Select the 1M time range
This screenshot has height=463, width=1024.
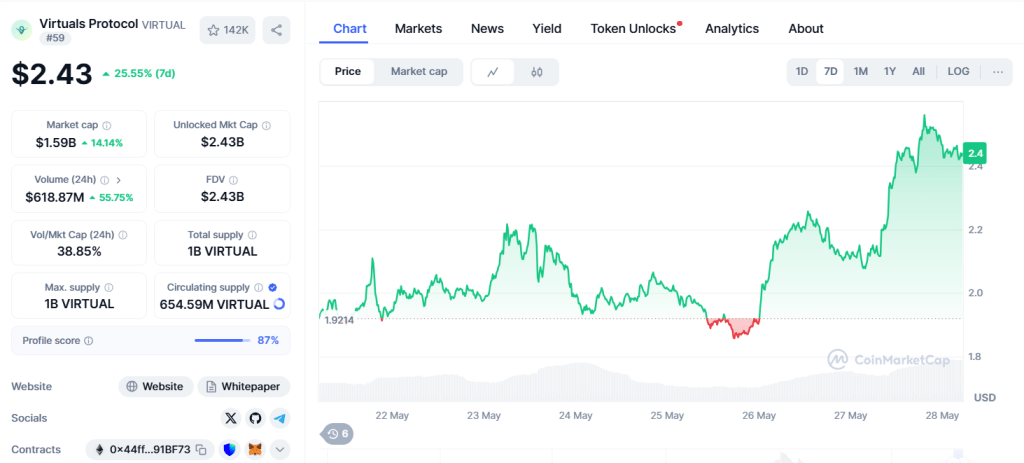(x=860, y=72)
